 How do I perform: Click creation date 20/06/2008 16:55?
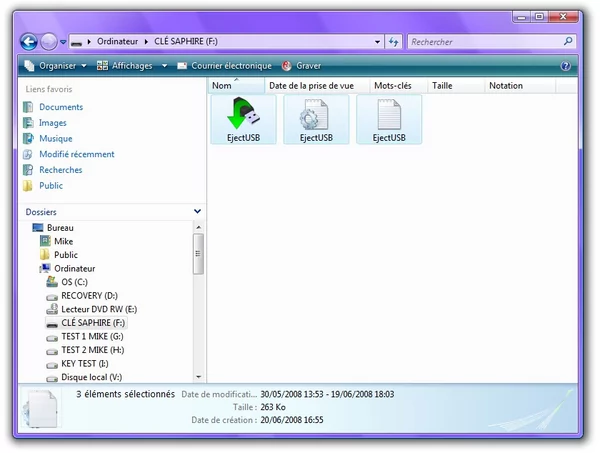292,420
